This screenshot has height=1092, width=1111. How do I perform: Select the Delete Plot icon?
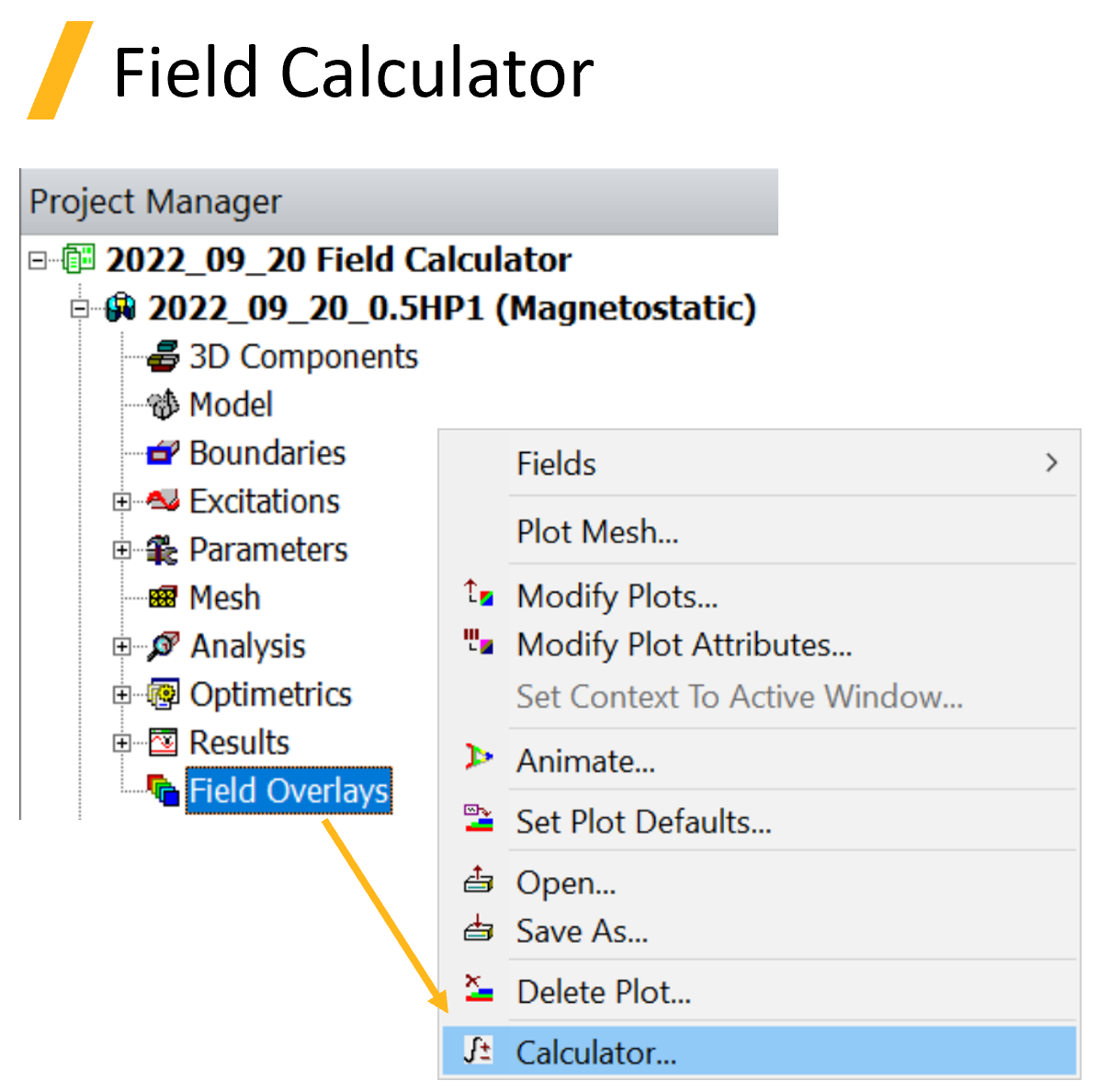pyautogui.click(x=479, y=991)
